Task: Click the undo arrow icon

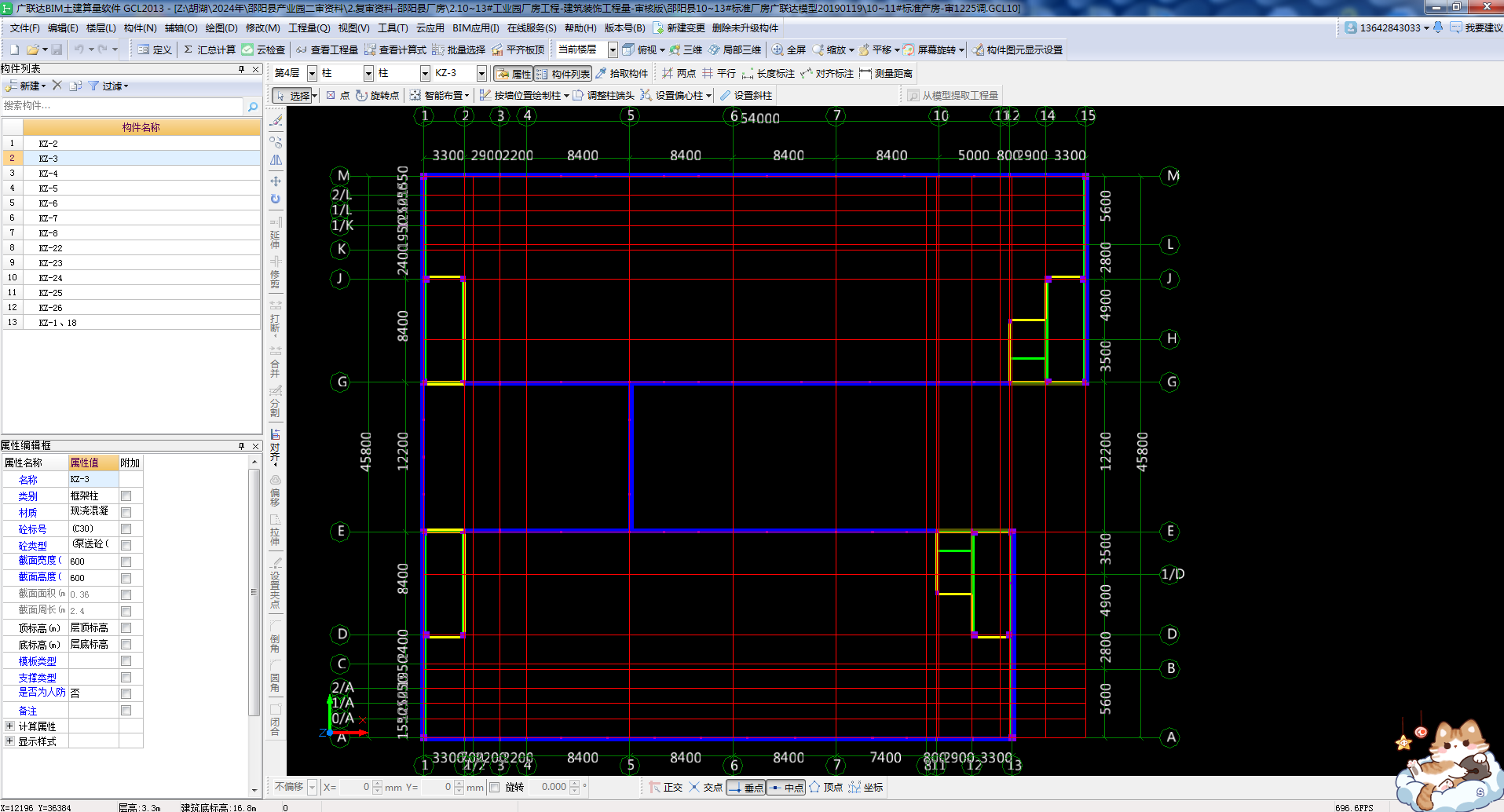Action: pyautogui.click(x=79, y=49)
